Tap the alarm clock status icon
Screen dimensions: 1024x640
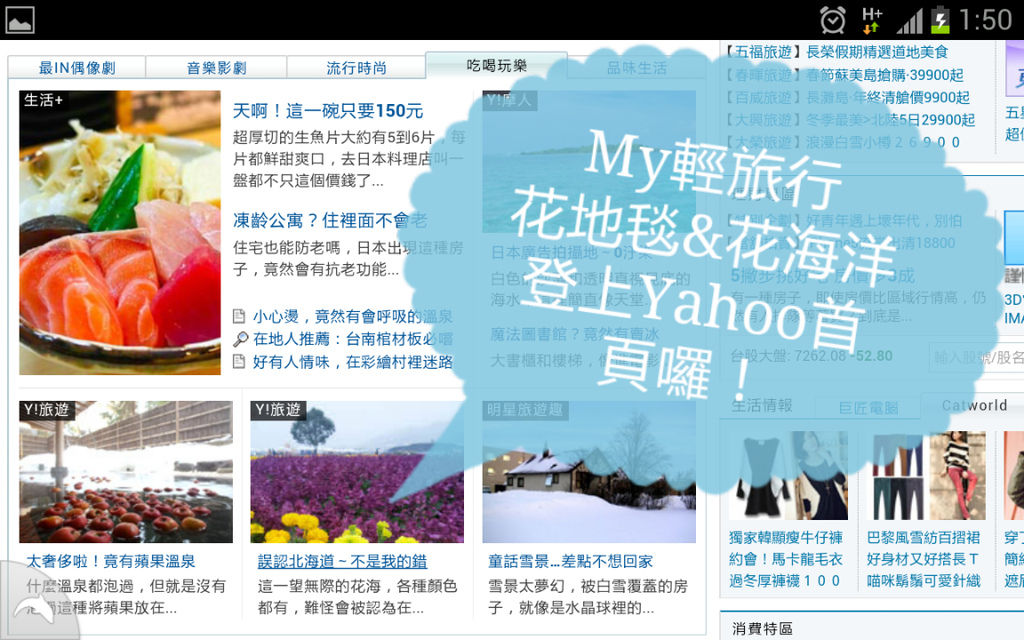pyautogui.click(x=833, y=20)
